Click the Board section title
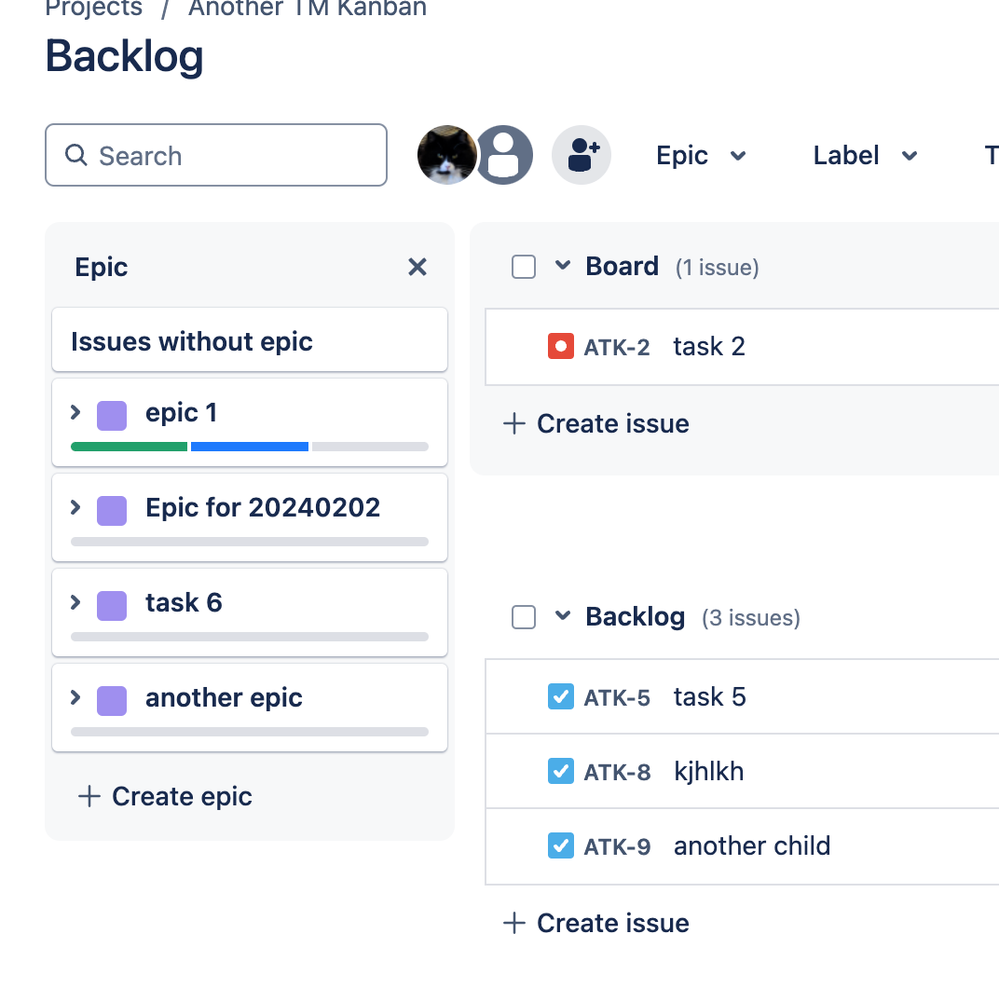Image resolution: width=999 pixels, height=992 pixels. pyautogui.click(x=622, y=266)
